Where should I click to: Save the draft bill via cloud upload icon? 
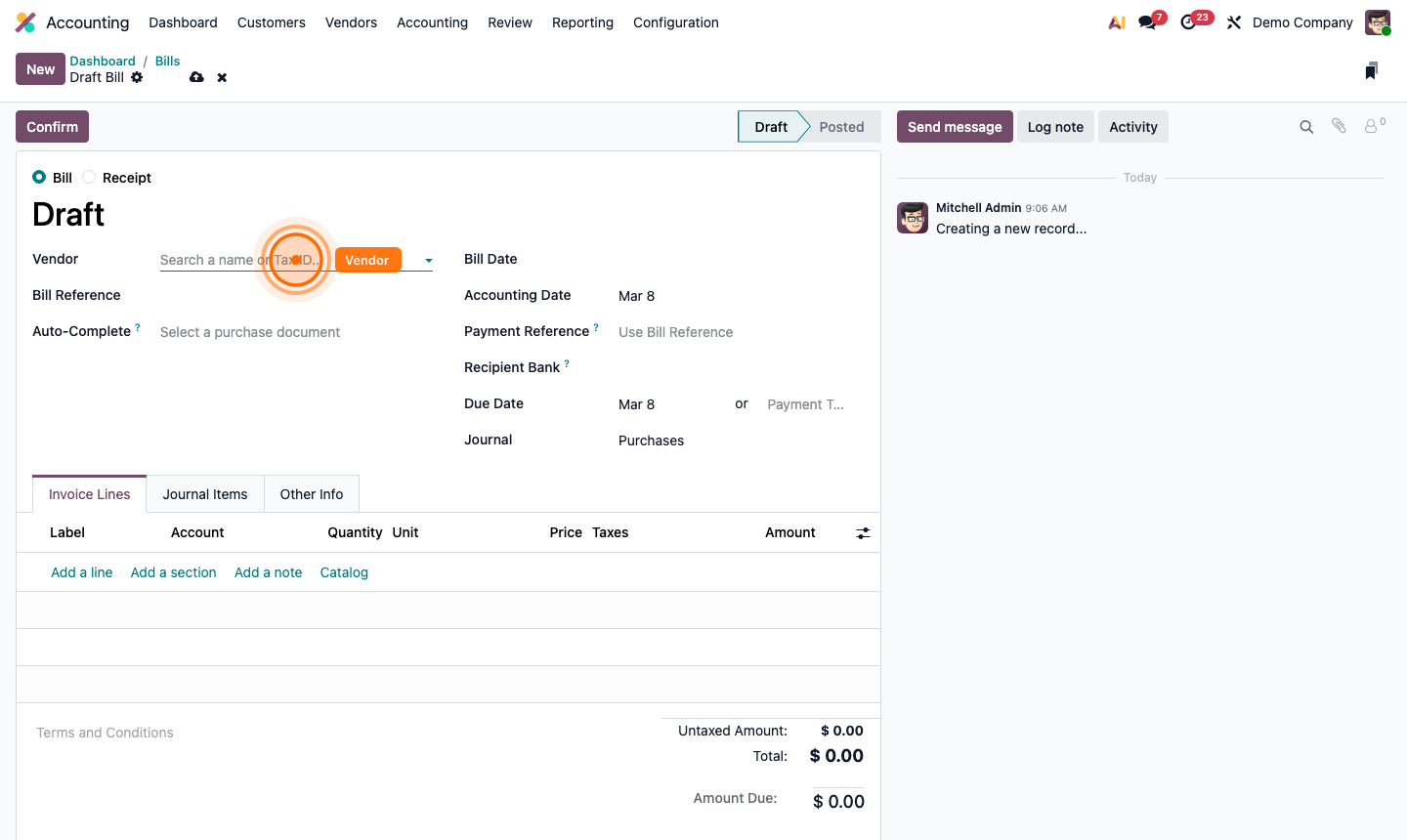click(197, 77)
